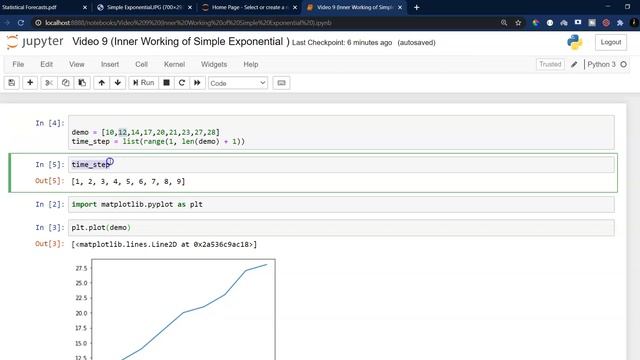The image size is (640, 360).
Task: Open the Insert menu
Action: [x=110, y=64]
